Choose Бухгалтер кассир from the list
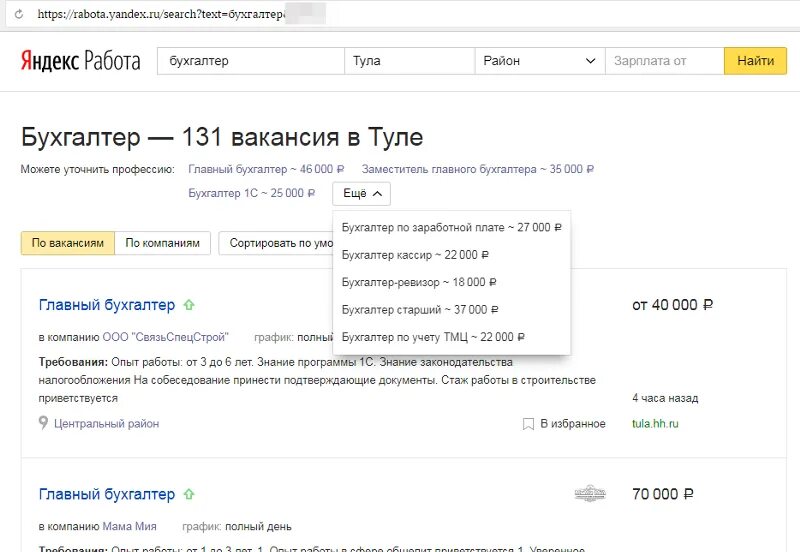This screenshot has height=552, width=800. (x=452, y=255)
